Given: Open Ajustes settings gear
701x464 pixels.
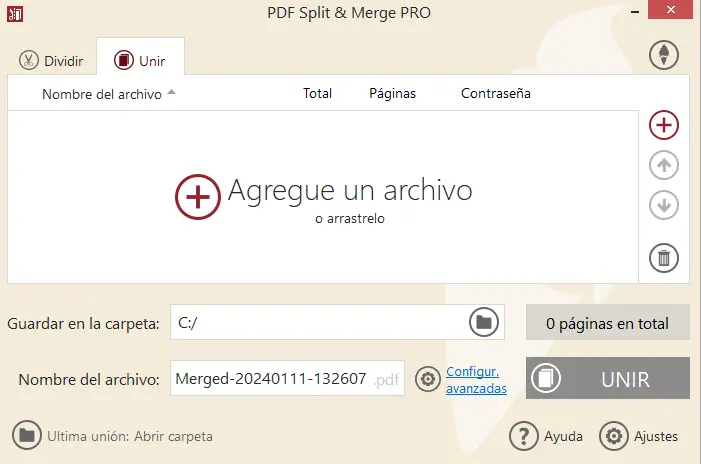Looking at the screenshot, I should 614,436.
